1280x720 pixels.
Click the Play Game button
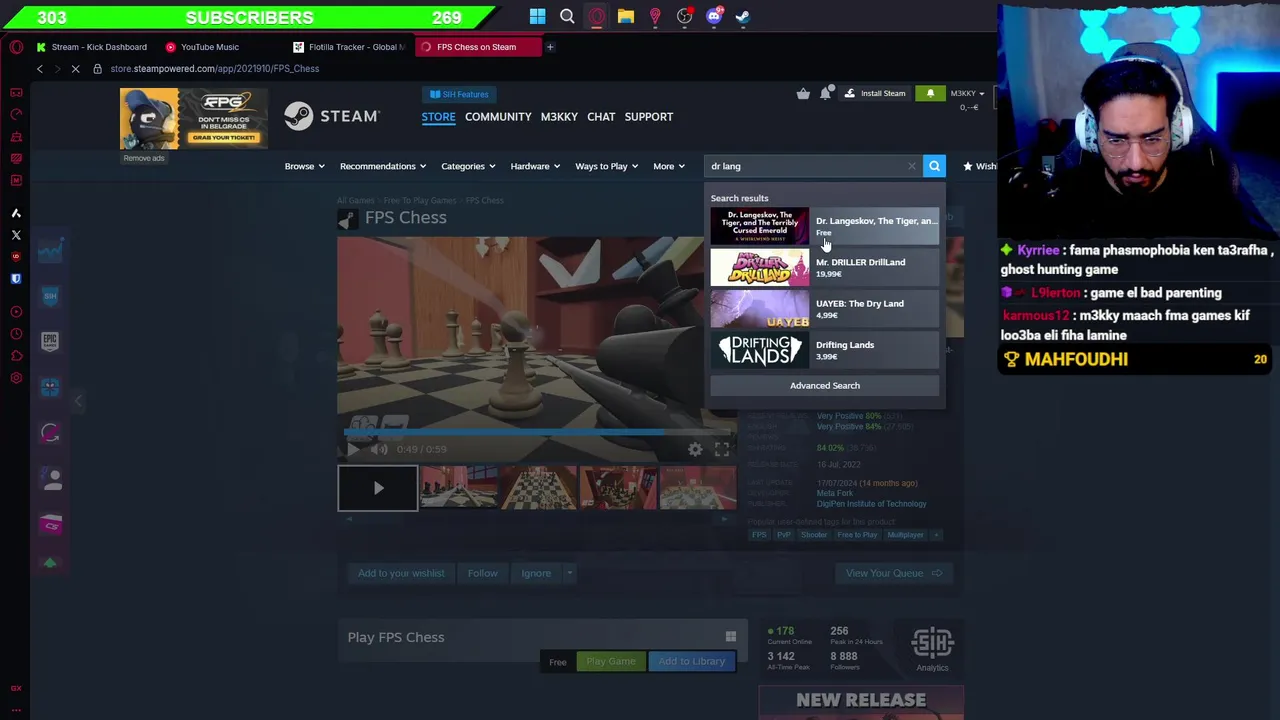pos(611,661)
